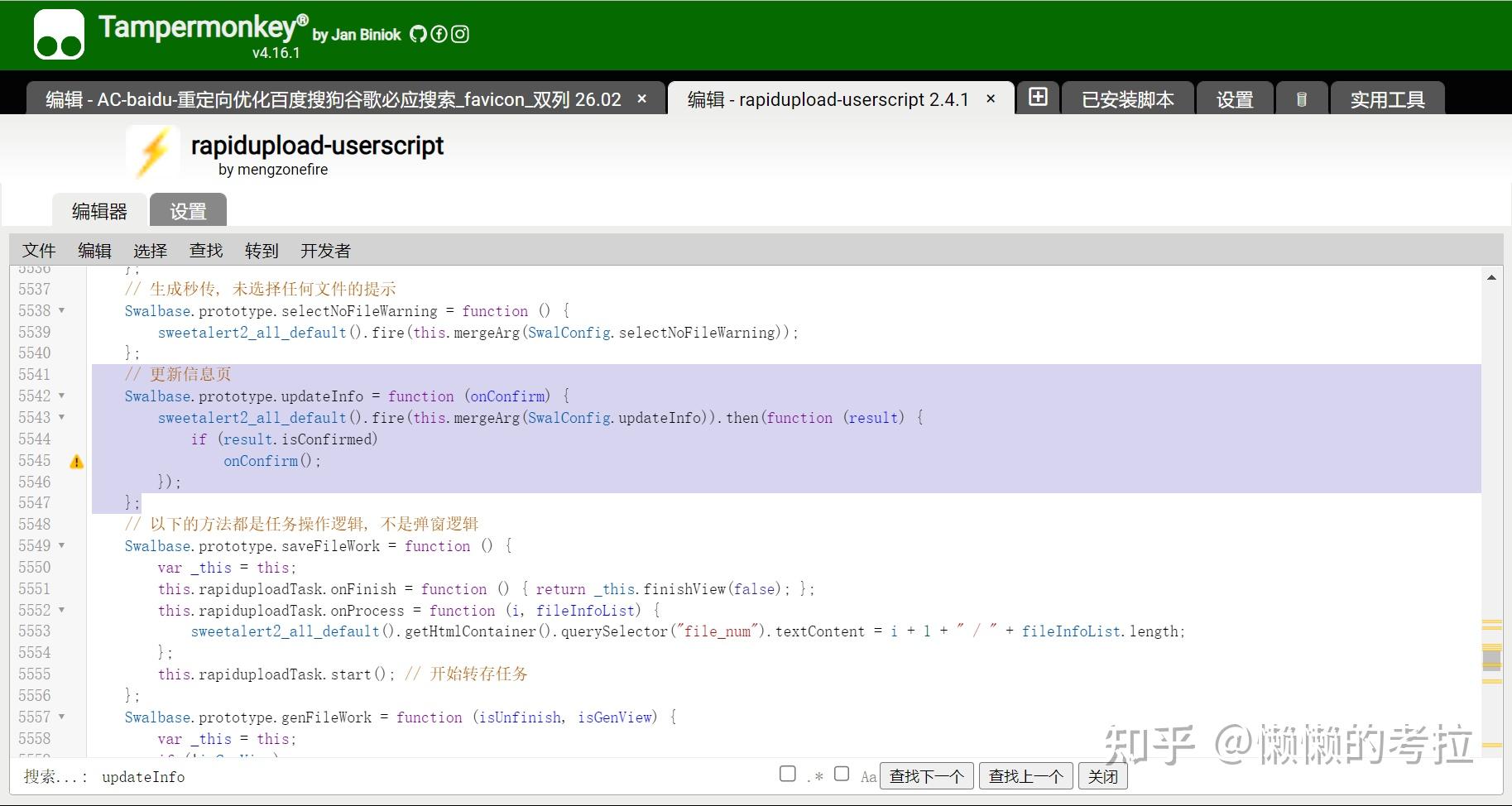Open the 选择 menu
1512x806 pixels.
pos(150,251)
